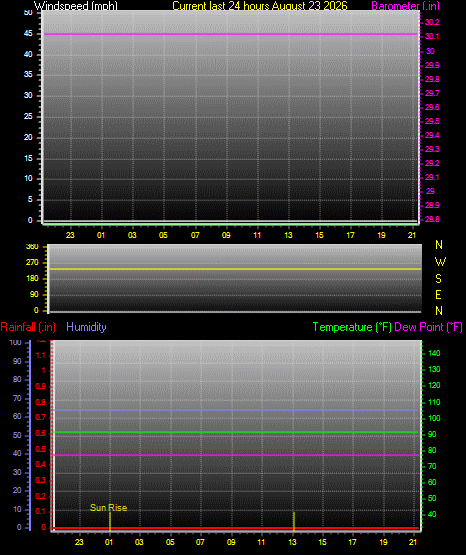Click the red rainfall baseline
The height and width of the screenshot is (555, 466).
(x=236, y=528)
